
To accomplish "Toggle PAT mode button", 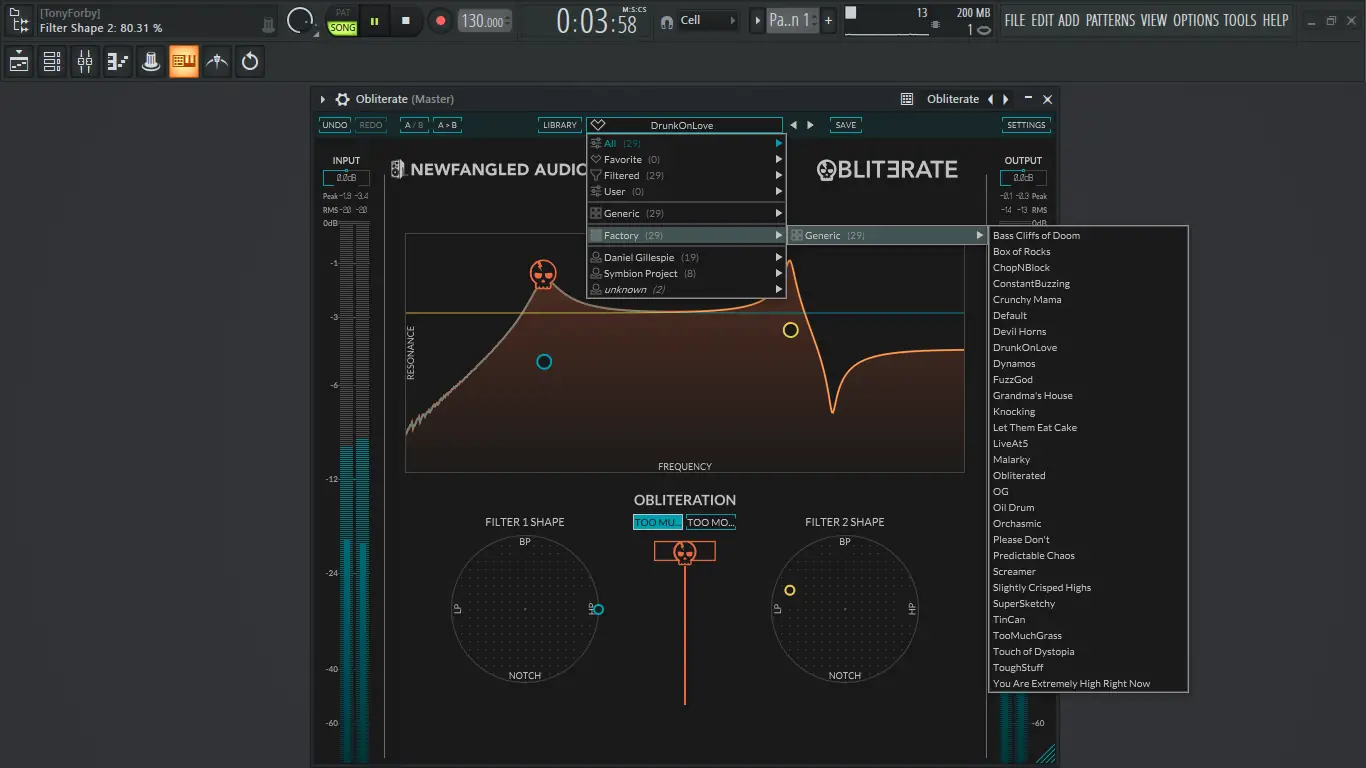I will click(343, 13).
